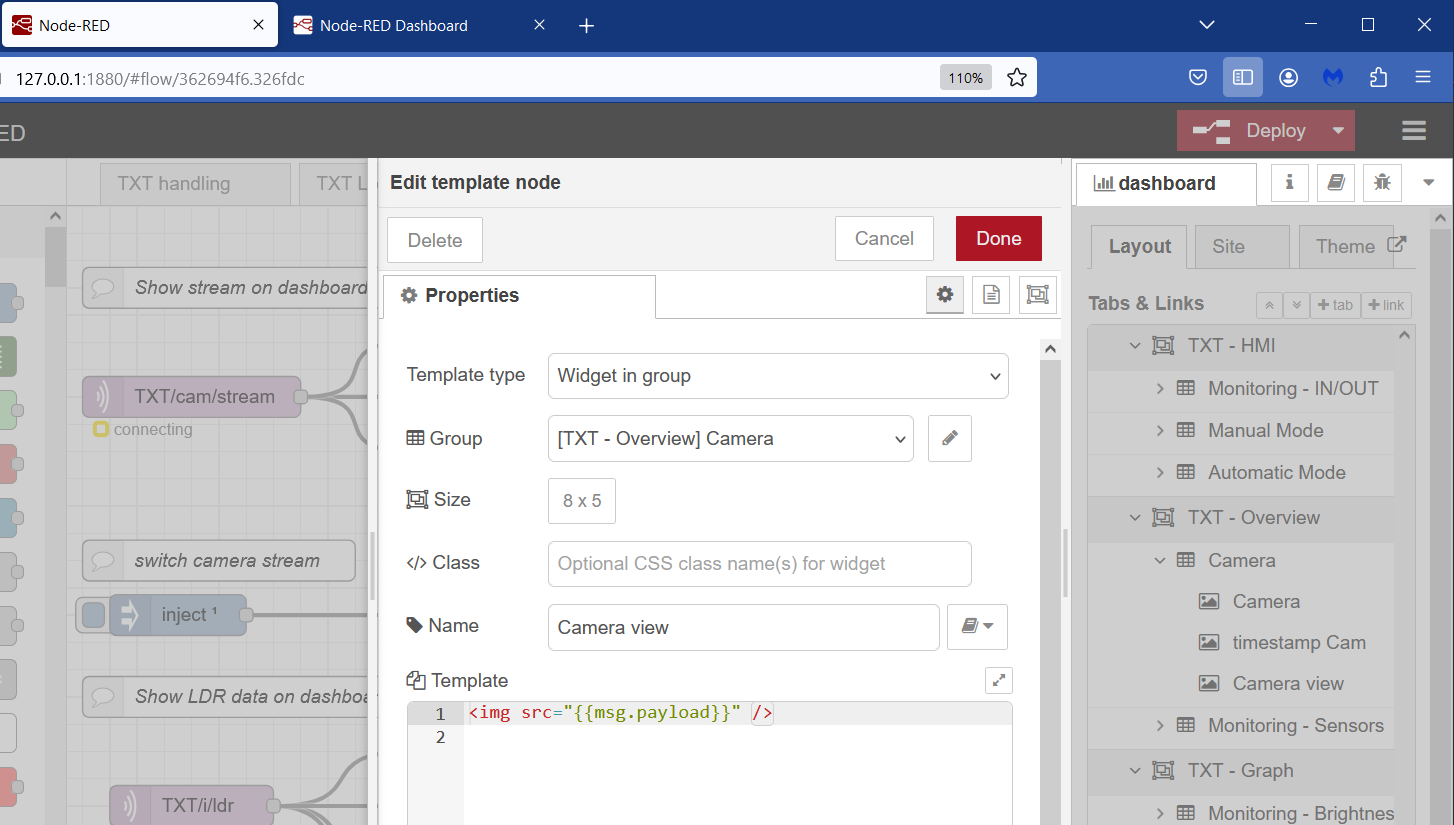The height and width of the screenshot is (825, 1454).
Task: Open the Deploy options dropdown arrow
Action: tap(1338, 131)
